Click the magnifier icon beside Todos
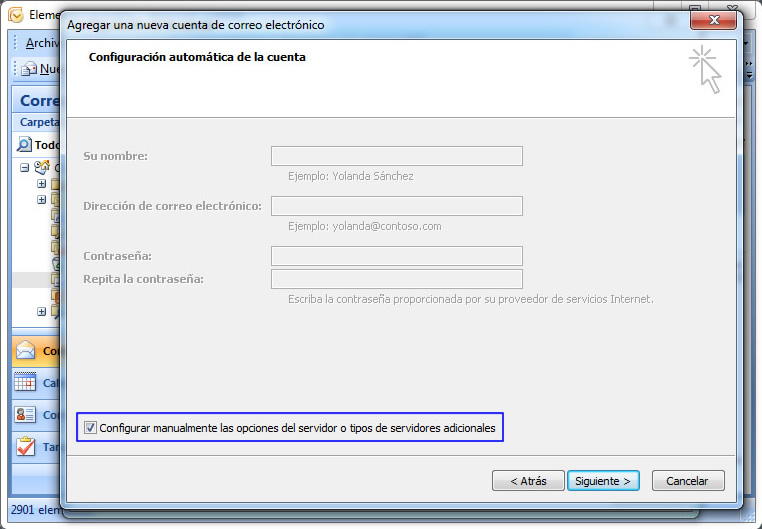This screenshot has height=529, width=762. (25, 145)
